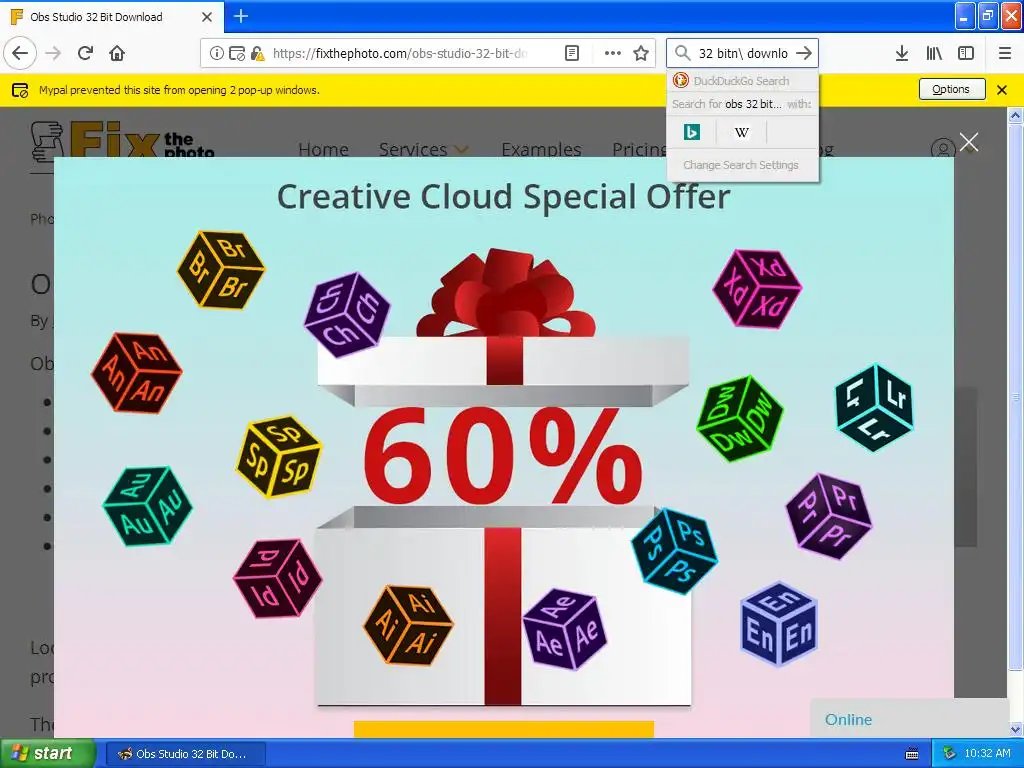Click the search box with 32 bit text
Image resolution: width=1024 pixels, height=768 pixels.
tap(743, 54)
